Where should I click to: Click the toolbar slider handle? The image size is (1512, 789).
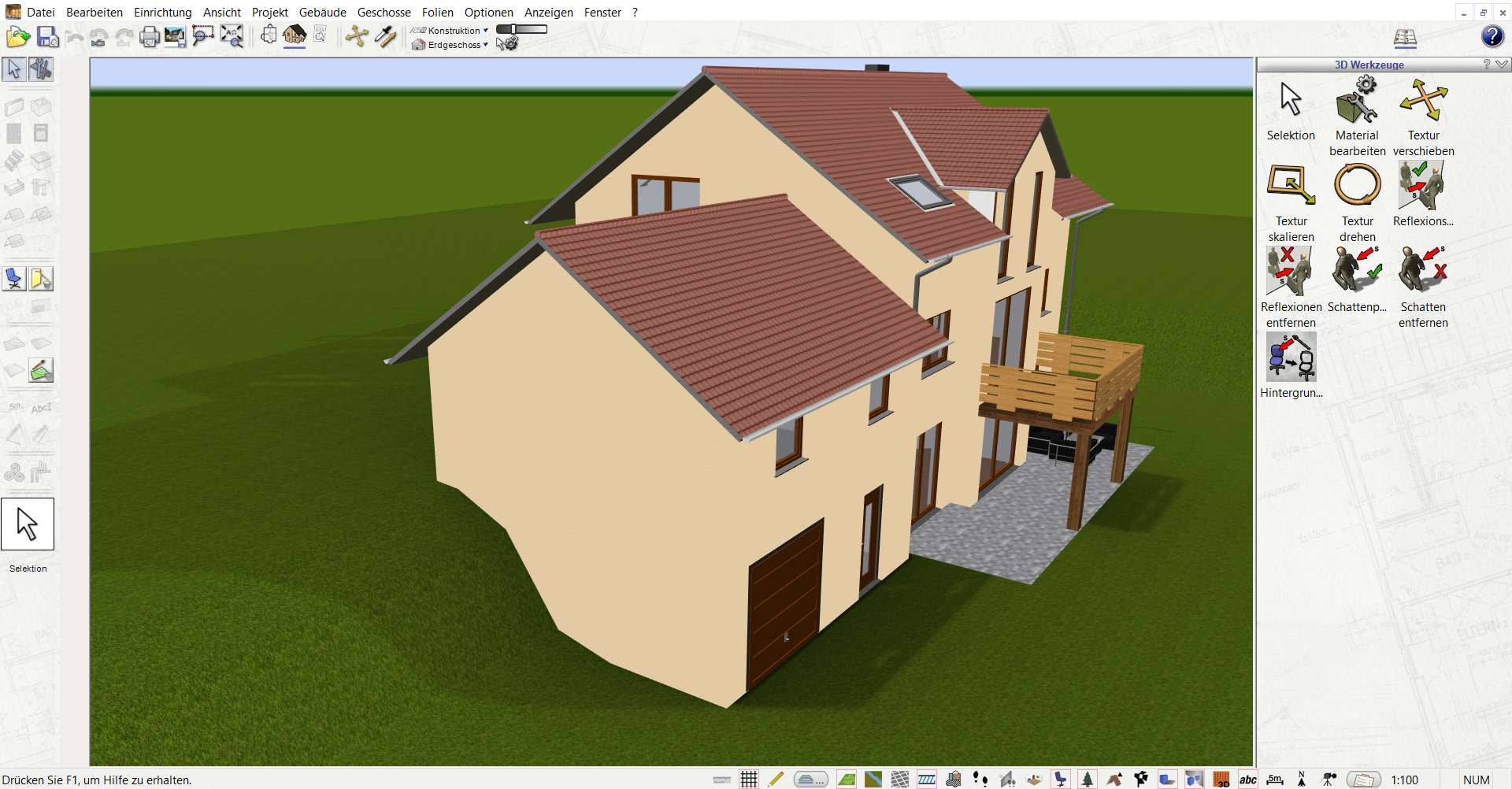point(513,29)
